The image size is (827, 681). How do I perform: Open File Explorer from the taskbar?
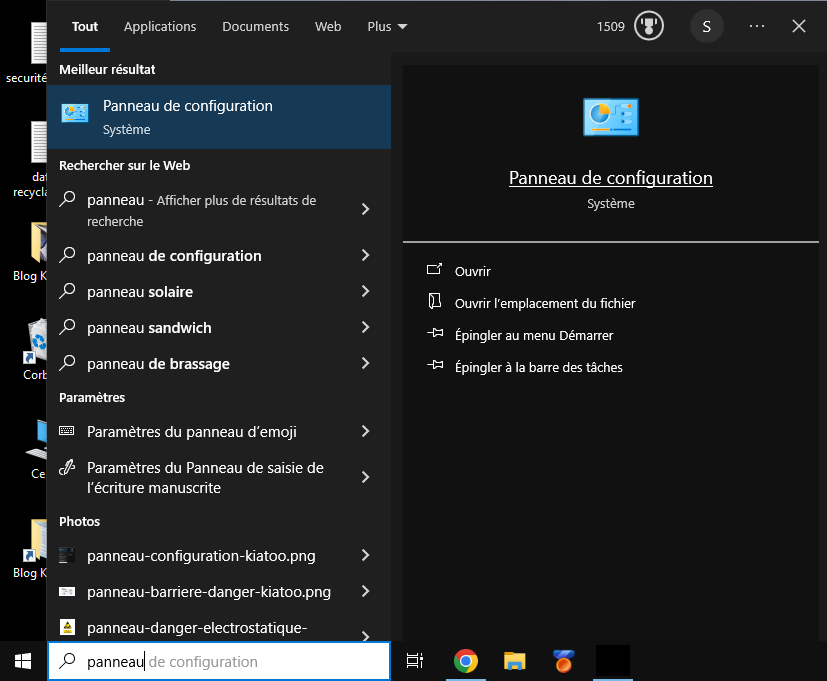[514, 661]
